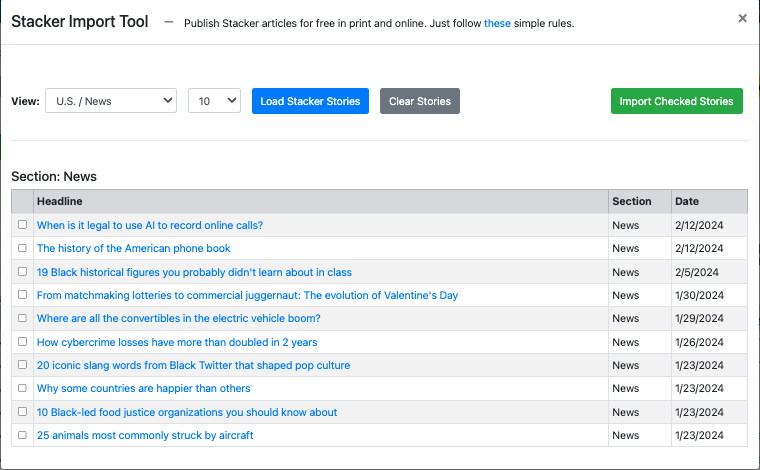Click the Stacker Import Tool title

point(79,22)
